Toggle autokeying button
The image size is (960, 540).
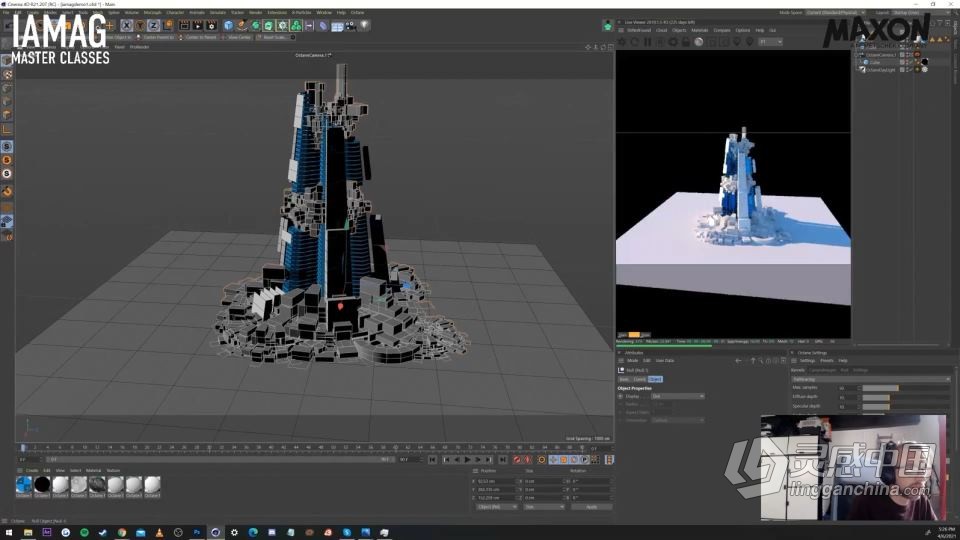pos(527,460)
